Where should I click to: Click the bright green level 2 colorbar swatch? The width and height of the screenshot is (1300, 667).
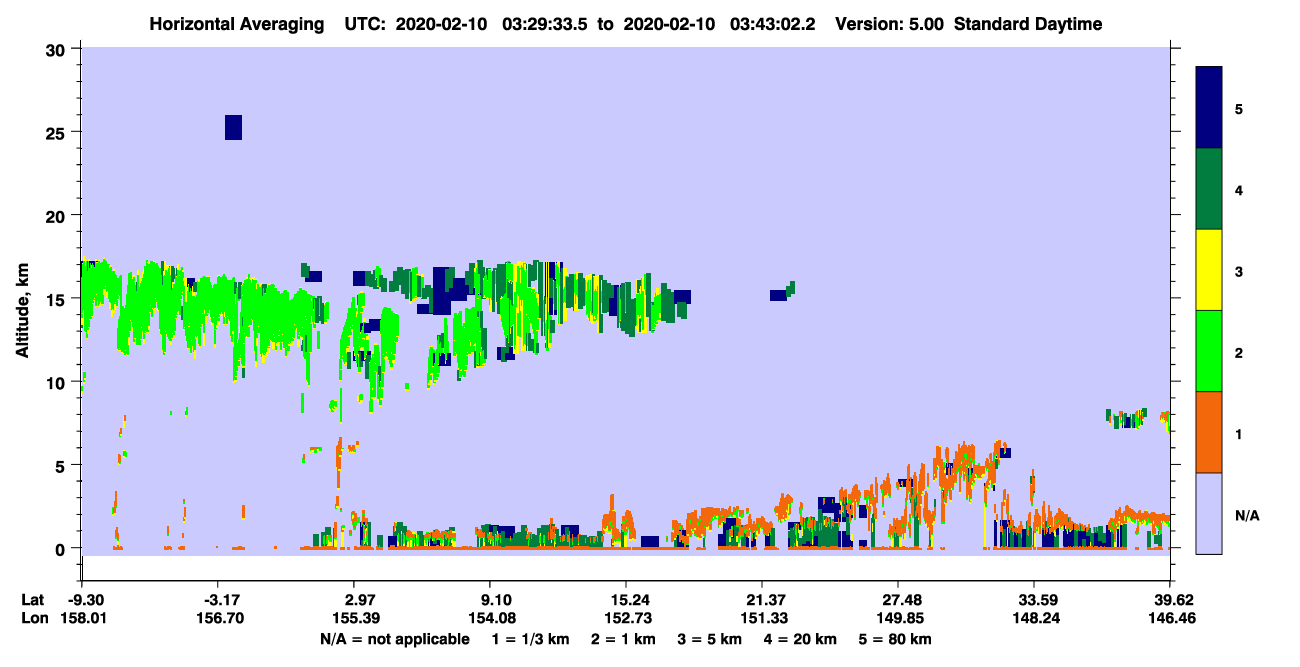(x=1209, y=351)
